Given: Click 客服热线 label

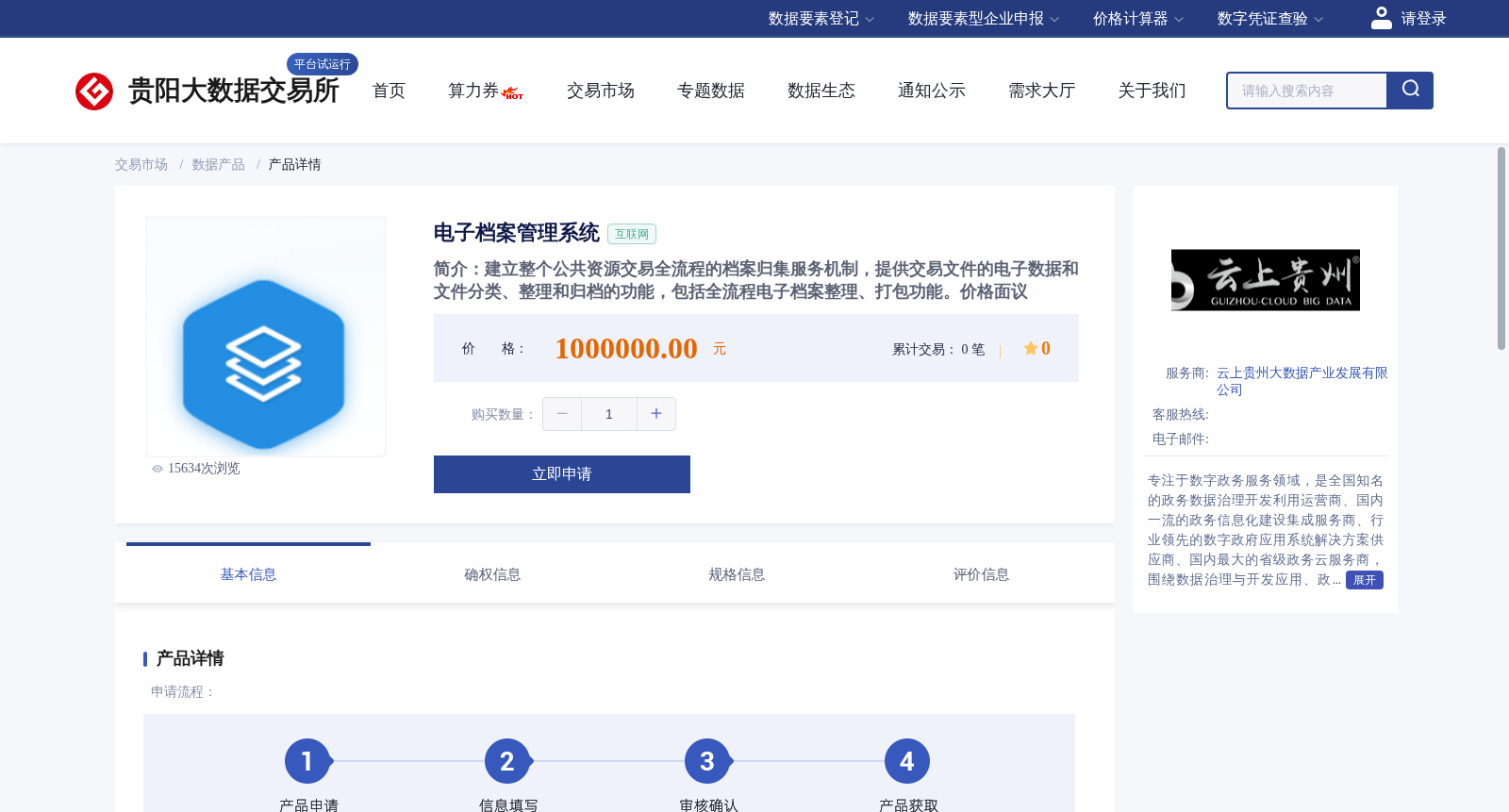Looking at the screenshot, I should point(1181,415).
